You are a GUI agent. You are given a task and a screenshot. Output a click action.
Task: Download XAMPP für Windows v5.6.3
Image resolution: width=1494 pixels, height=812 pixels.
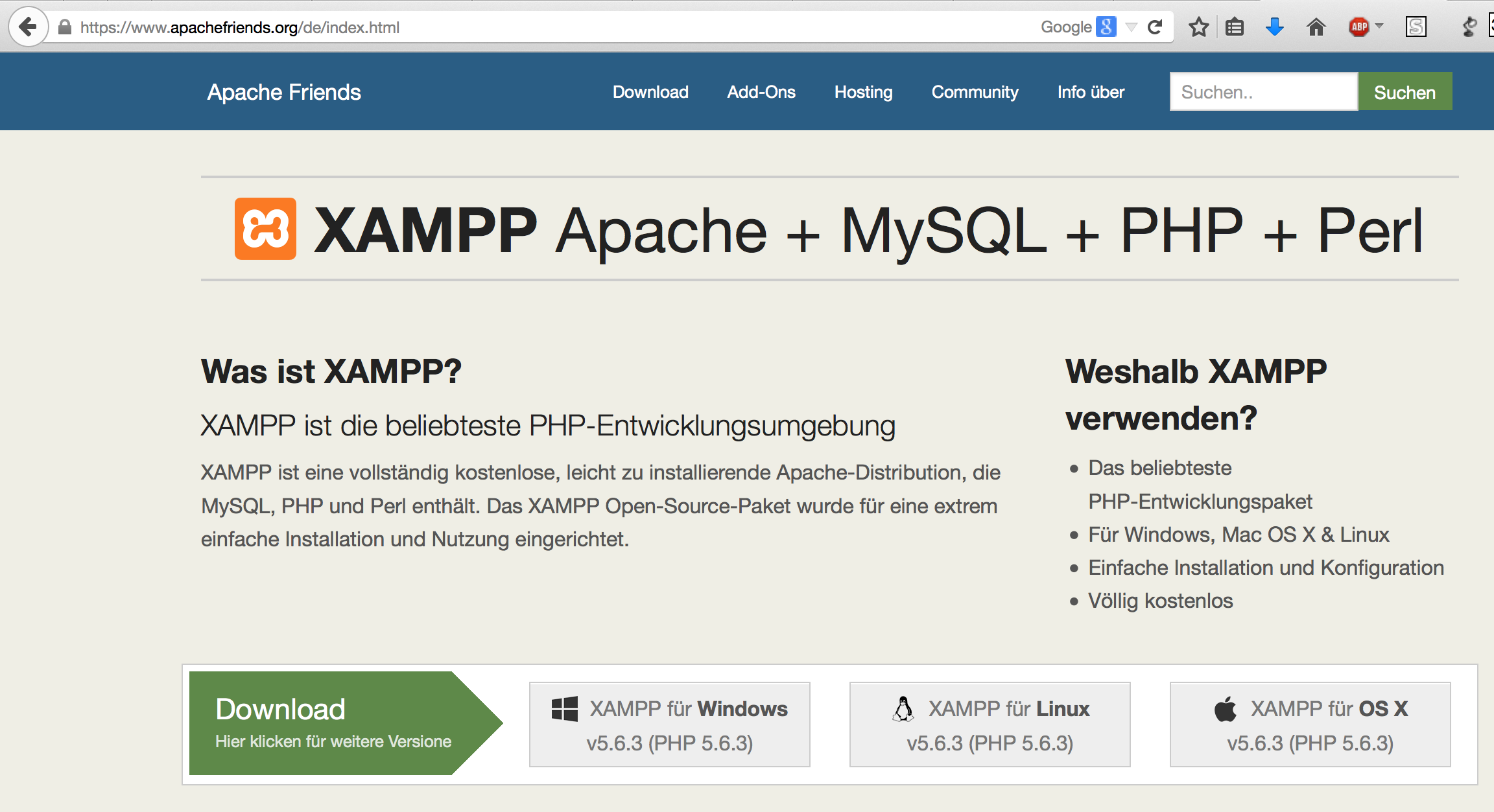pos(669,725)
